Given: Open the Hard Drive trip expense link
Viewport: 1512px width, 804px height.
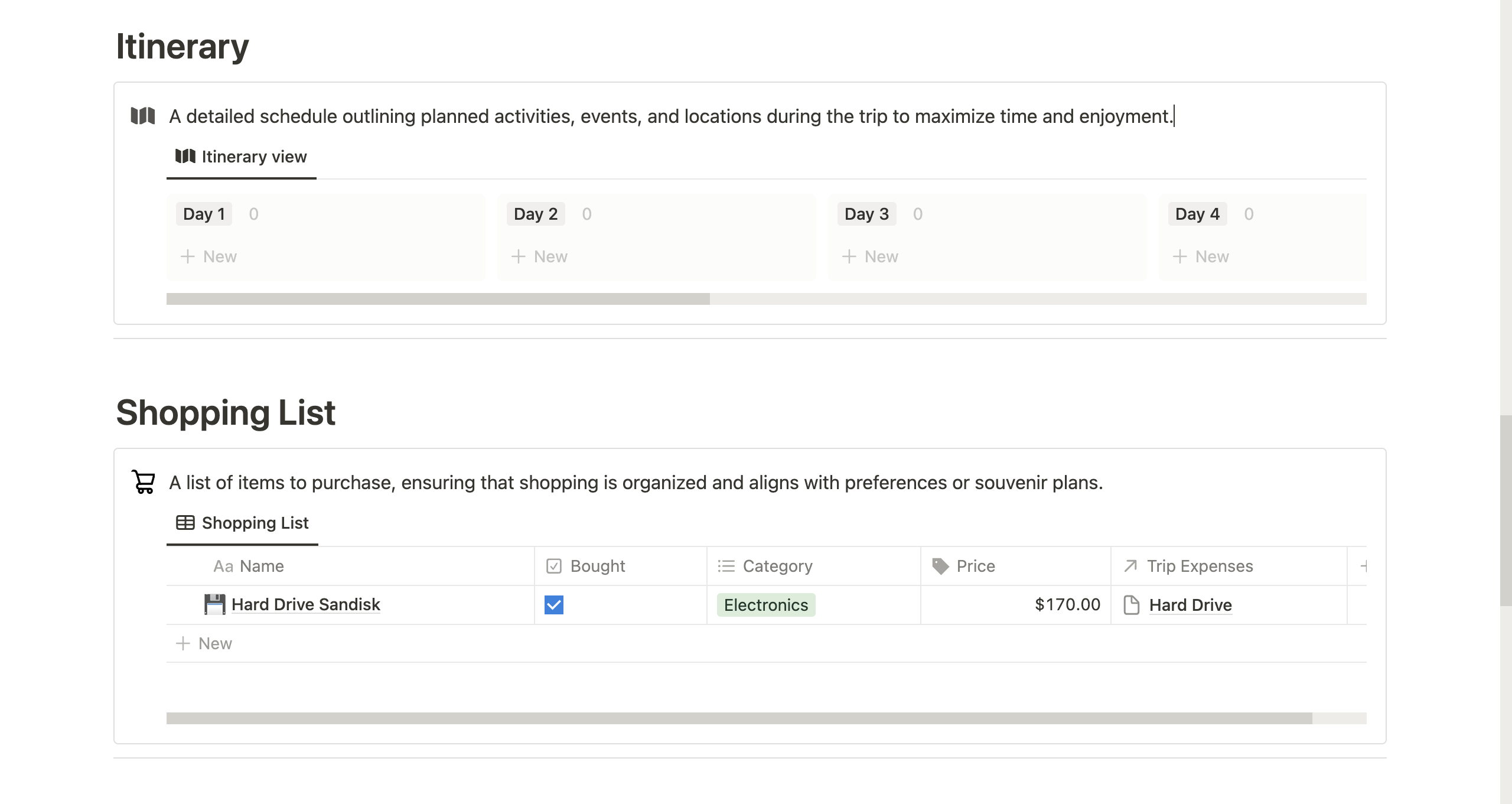Looking at the screenshot, I should pyautogui.click(x=1190, y=605).
